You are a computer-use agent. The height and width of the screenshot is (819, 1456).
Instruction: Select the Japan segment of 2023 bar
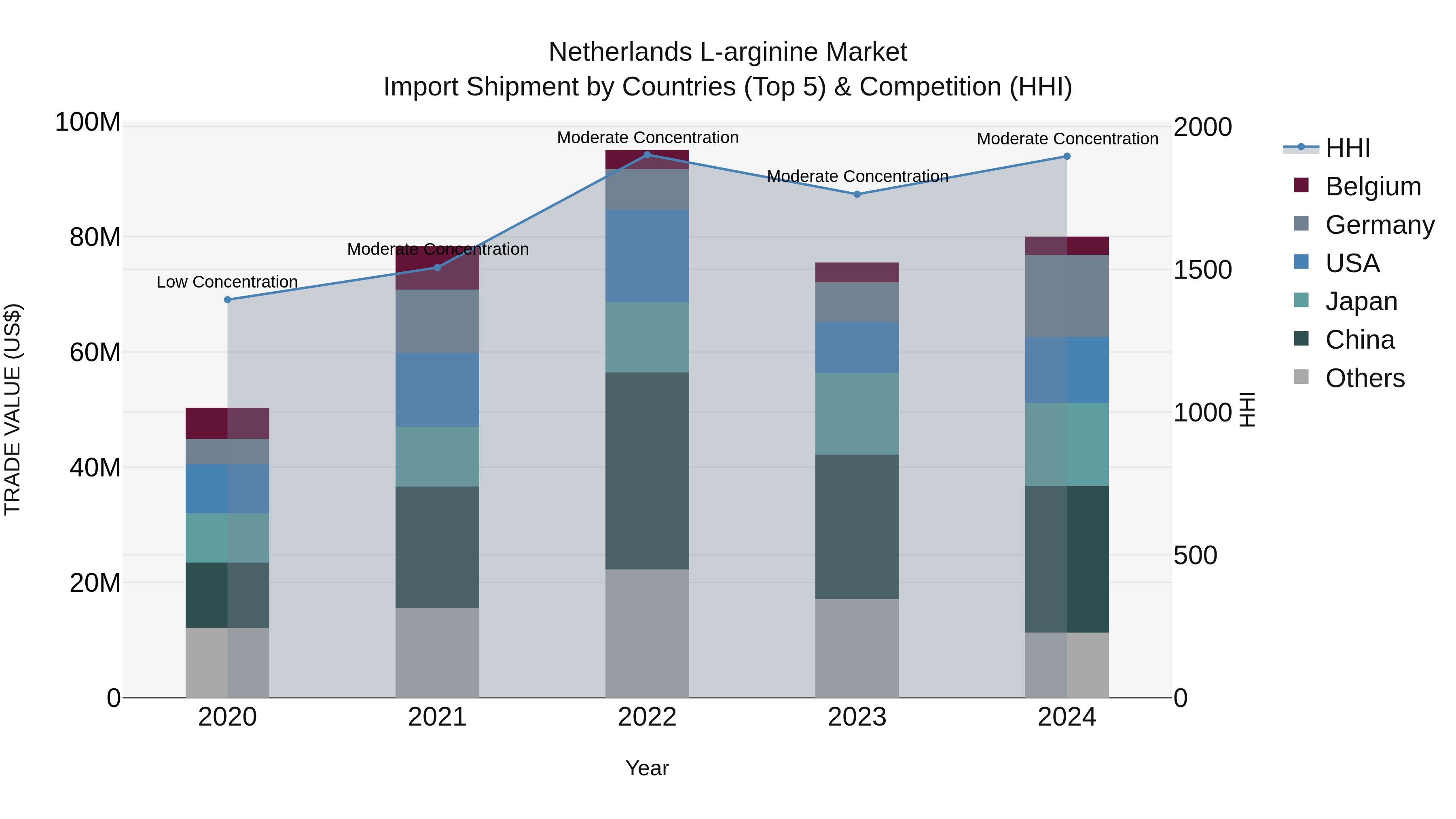click(x=857, y=414)
